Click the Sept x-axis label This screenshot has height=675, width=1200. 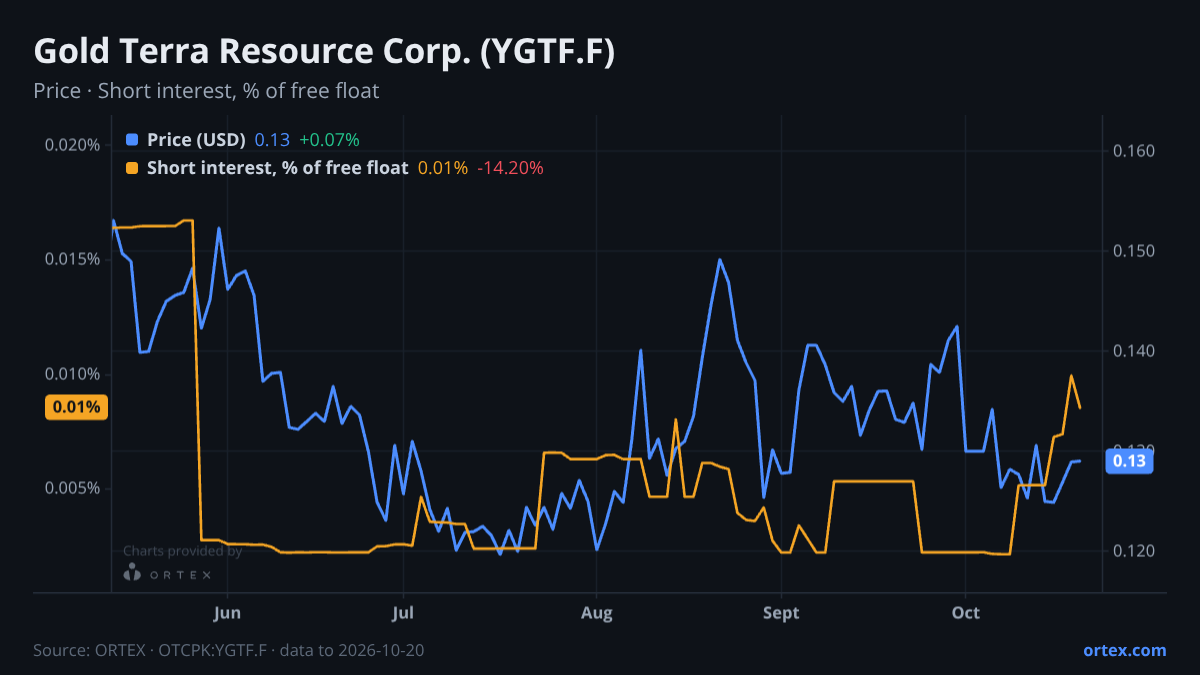[x=781, y=613]
